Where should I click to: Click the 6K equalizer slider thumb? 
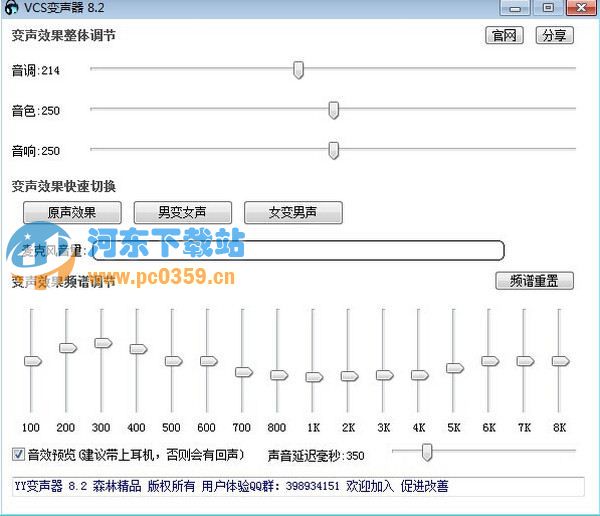pyautogui.click(x=490, y=361)
